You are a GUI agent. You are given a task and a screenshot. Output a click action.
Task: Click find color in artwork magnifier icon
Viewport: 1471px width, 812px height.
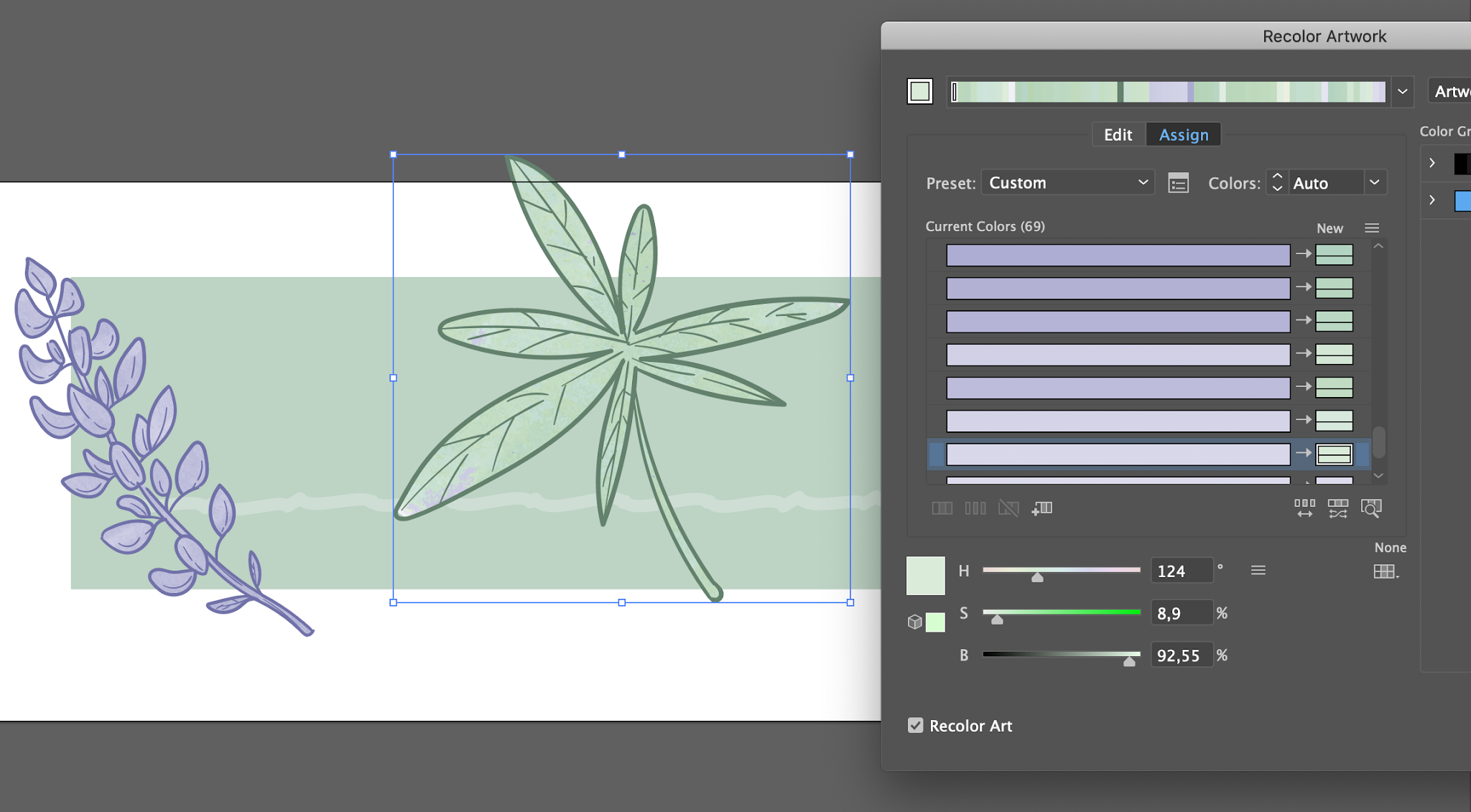tap(1371, 508)
